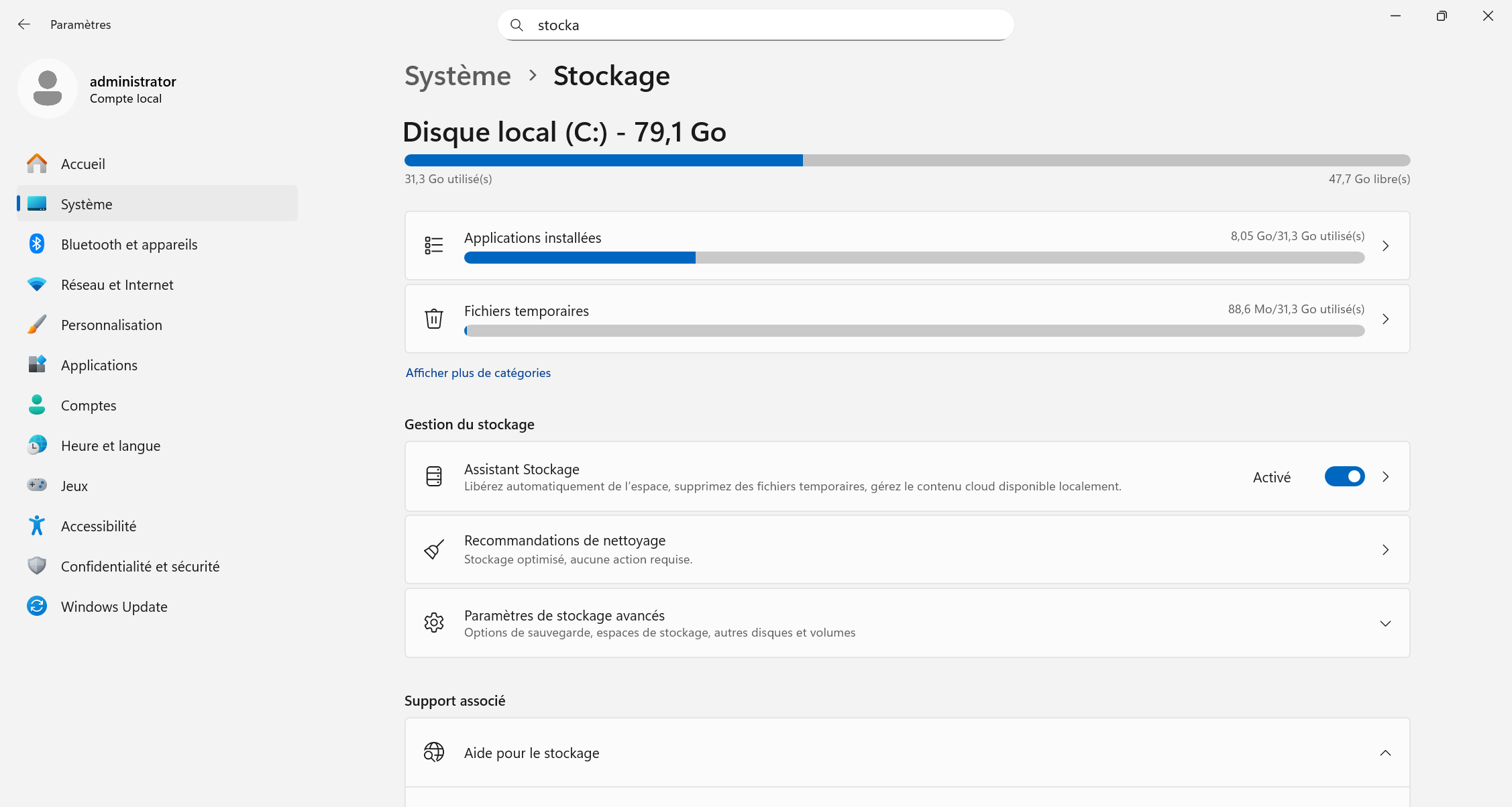Open Comptes in the sidebar
The image size is (1512, 807).
click(157, 405)
